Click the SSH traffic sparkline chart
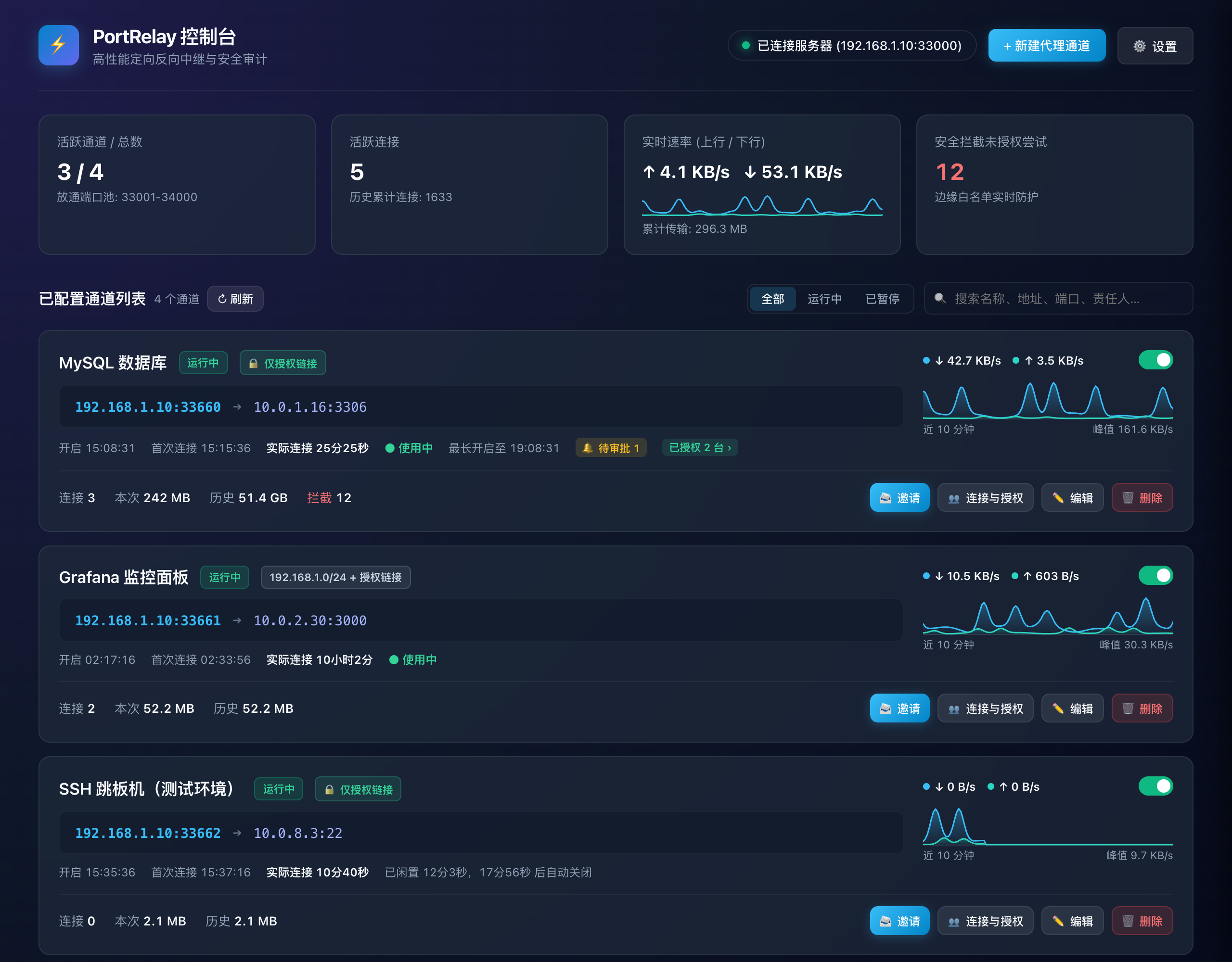The width and height of the screenshot is (1232, 962). click(x=1048, y=827)
